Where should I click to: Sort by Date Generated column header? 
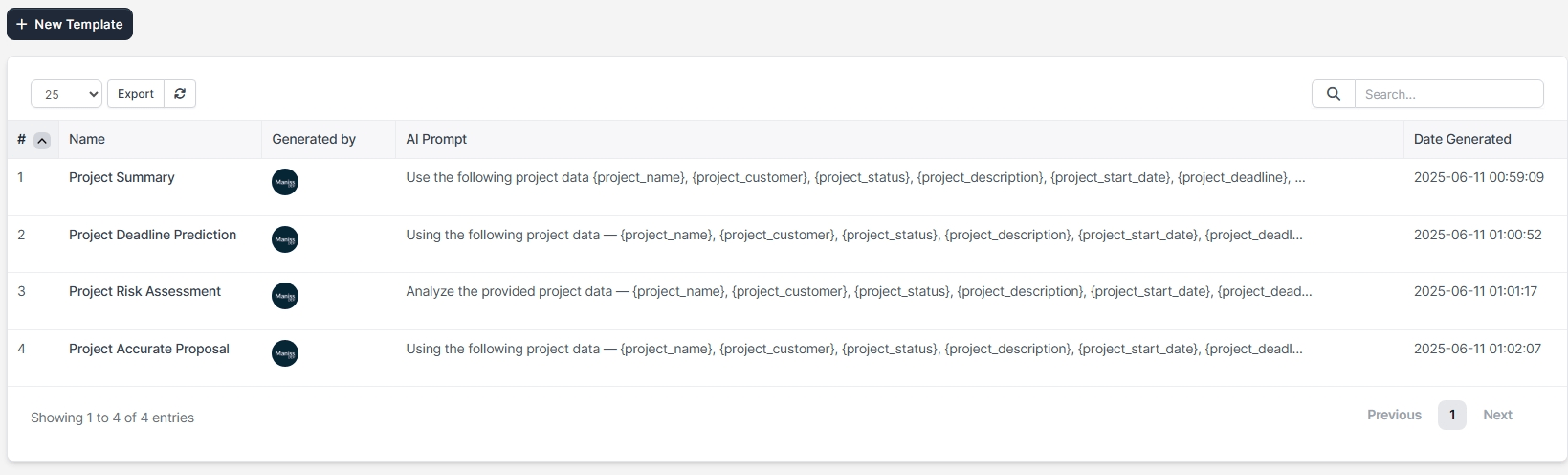1462,139
